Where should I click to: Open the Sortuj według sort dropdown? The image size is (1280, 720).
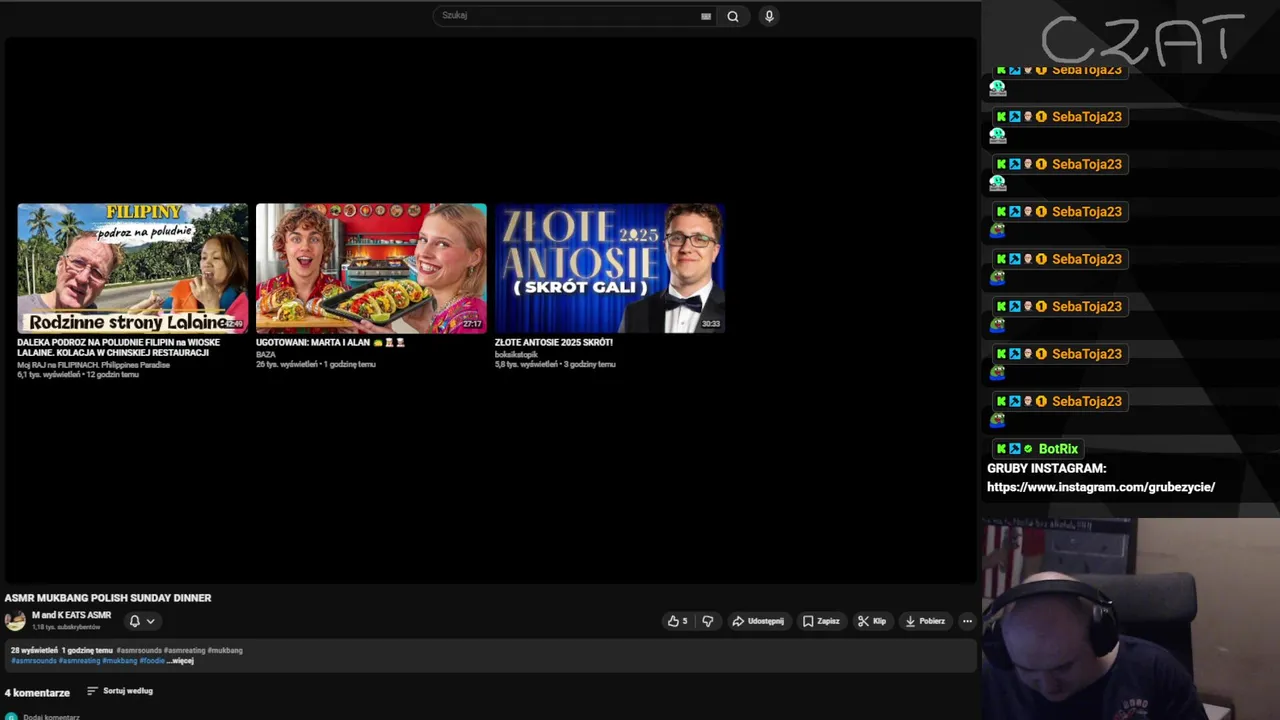pyautogui.click(x=120, y=691)
